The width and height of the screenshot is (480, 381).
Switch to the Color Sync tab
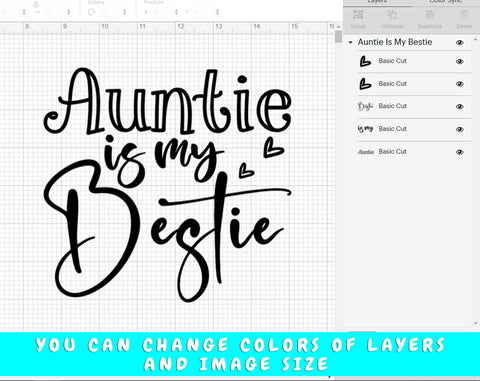coord(446,2)
